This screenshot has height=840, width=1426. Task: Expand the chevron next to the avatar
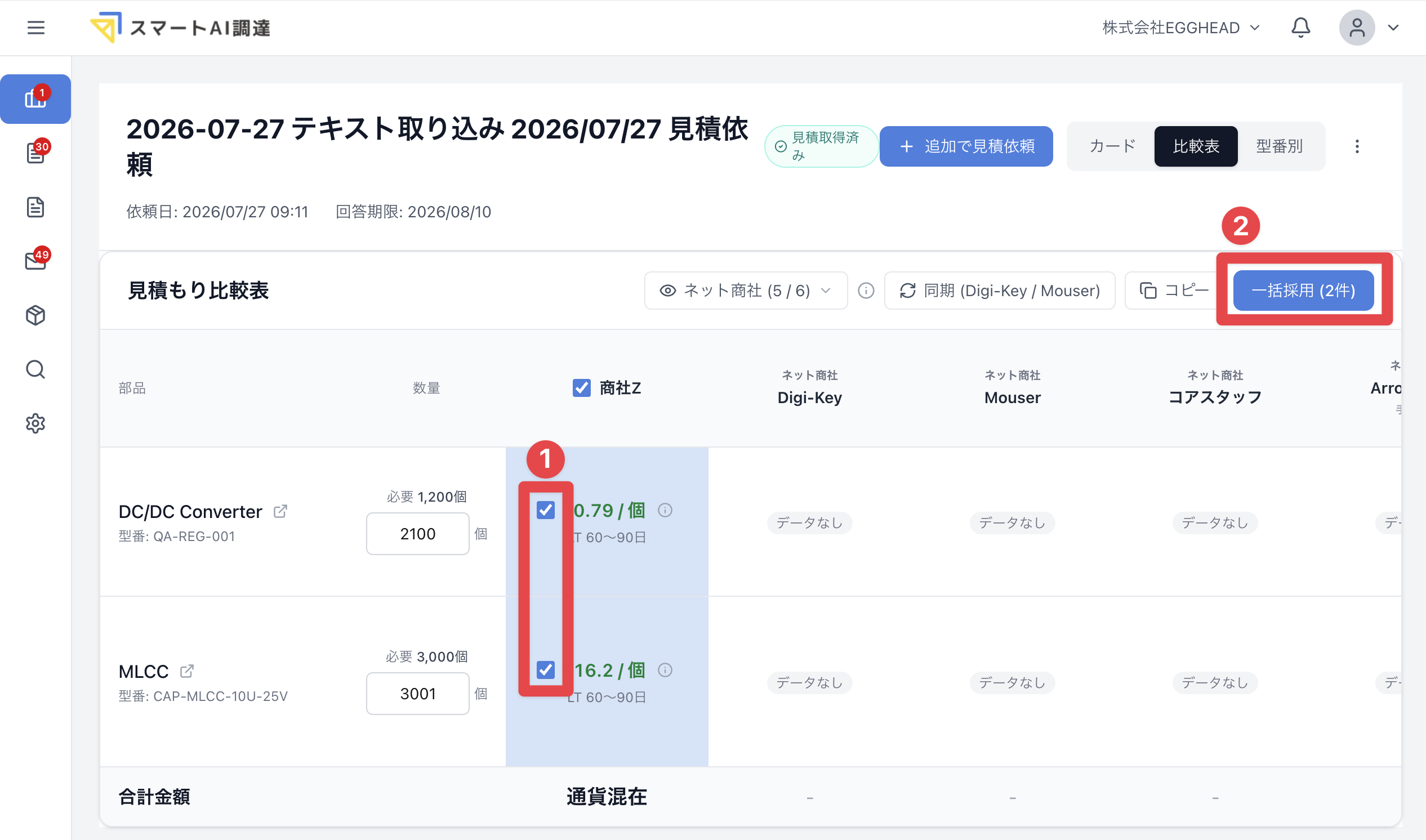point(1393,28)
